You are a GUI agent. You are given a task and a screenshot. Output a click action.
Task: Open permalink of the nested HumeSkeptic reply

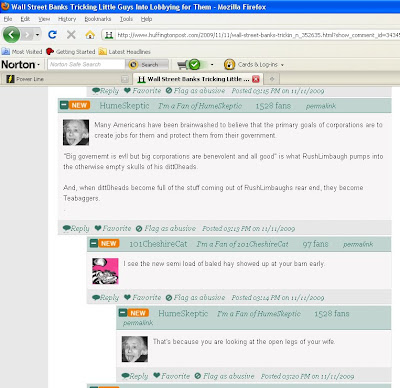pyautogui.click(x=138, y=323)
